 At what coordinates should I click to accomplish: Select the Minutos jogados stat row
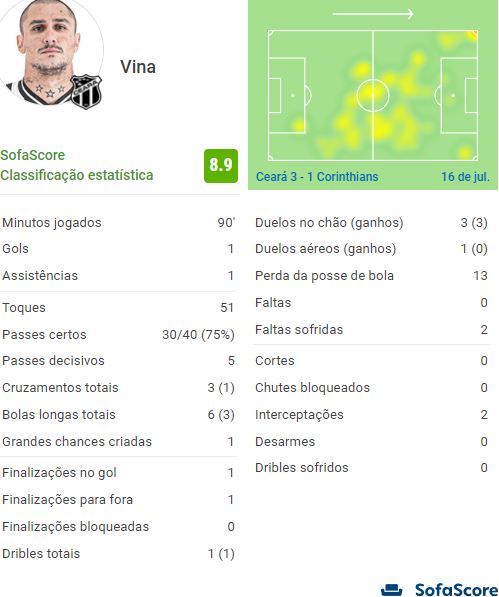pos(118,222)
